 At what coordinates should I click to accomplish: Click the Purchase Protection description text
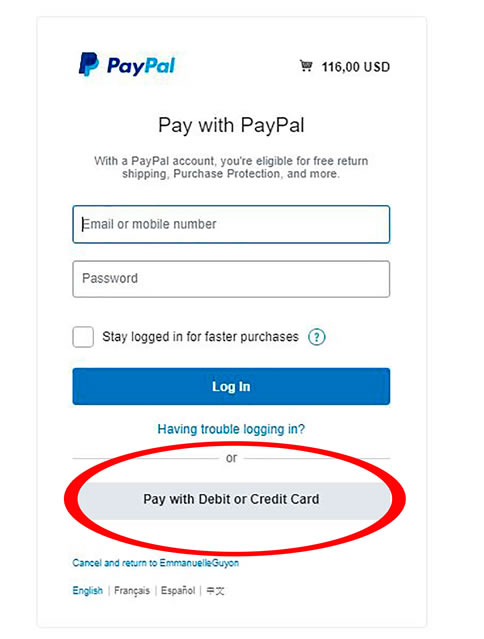tap(231, 167)
